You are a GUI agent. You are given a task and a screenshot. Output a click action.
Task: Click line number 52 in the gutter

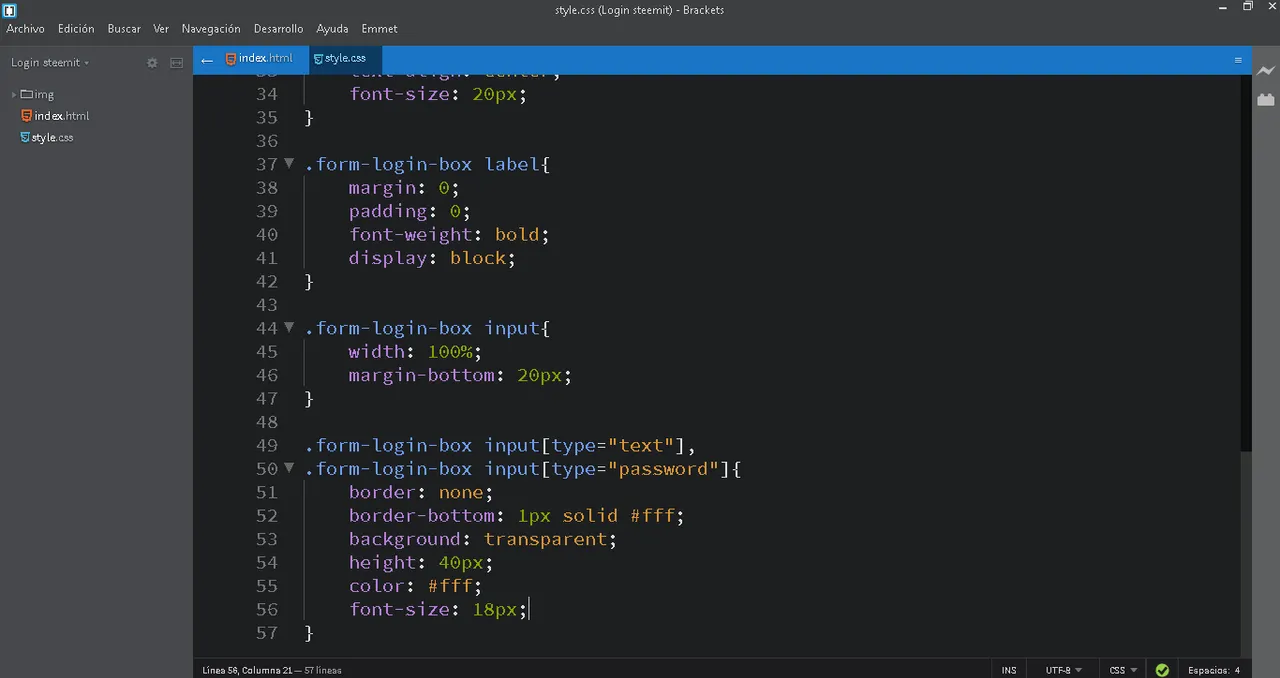tap(266, 515)
